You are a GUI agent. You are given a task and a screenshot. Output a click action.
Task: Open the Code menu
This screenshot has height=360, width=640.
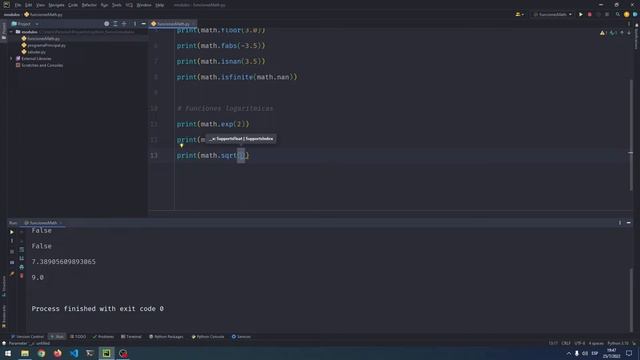coord(73,5)
